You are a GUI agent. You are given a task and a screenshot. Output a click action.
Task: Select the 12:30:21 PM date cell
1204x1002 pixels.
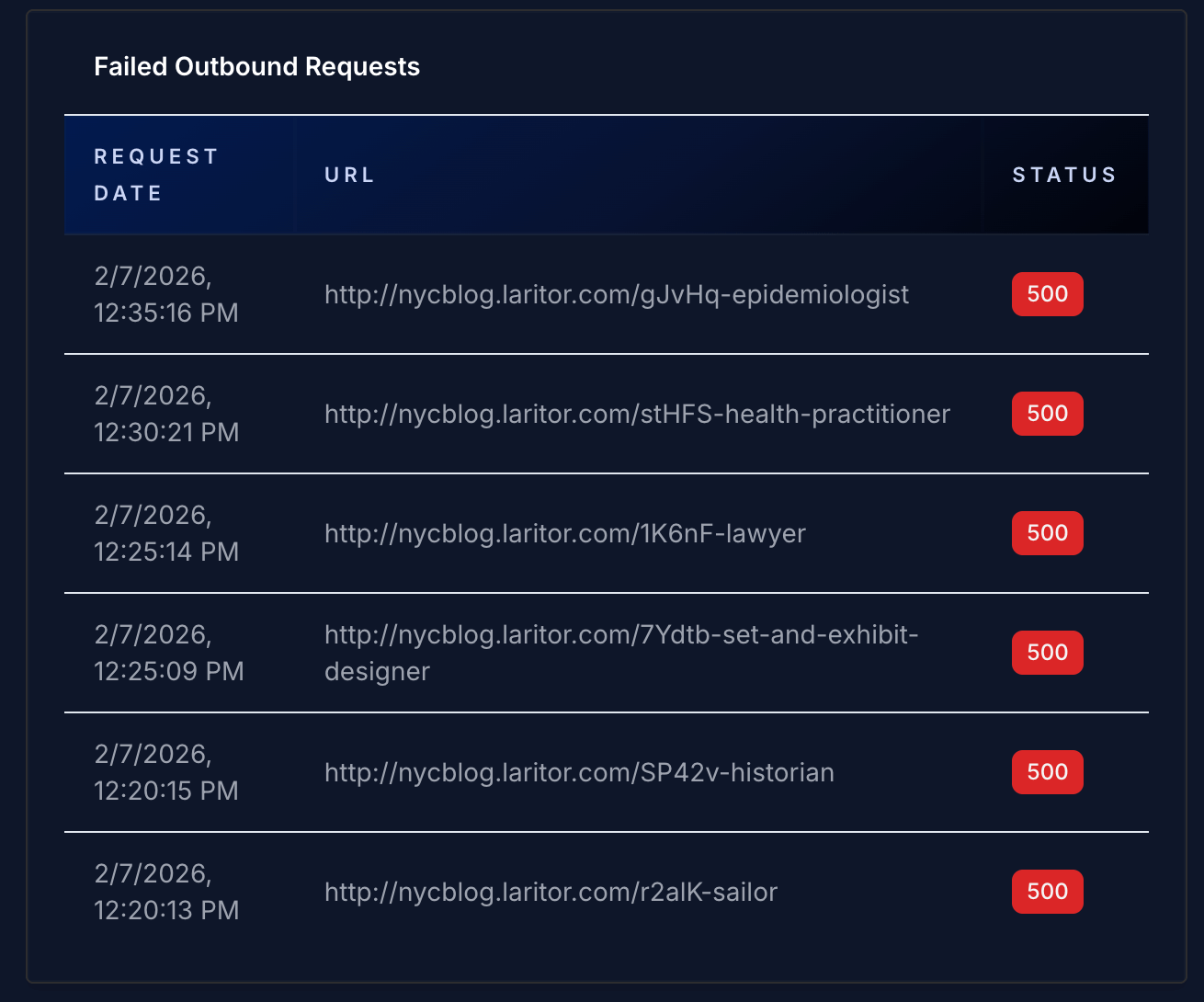pyautogui.click(x=165, y=414)
